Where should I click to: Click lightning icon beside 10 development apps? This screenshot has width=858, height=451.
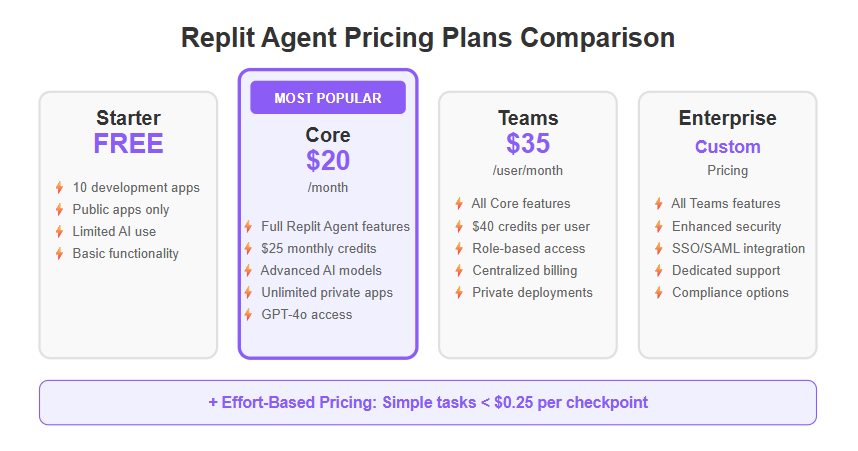[x=59, y=188]
